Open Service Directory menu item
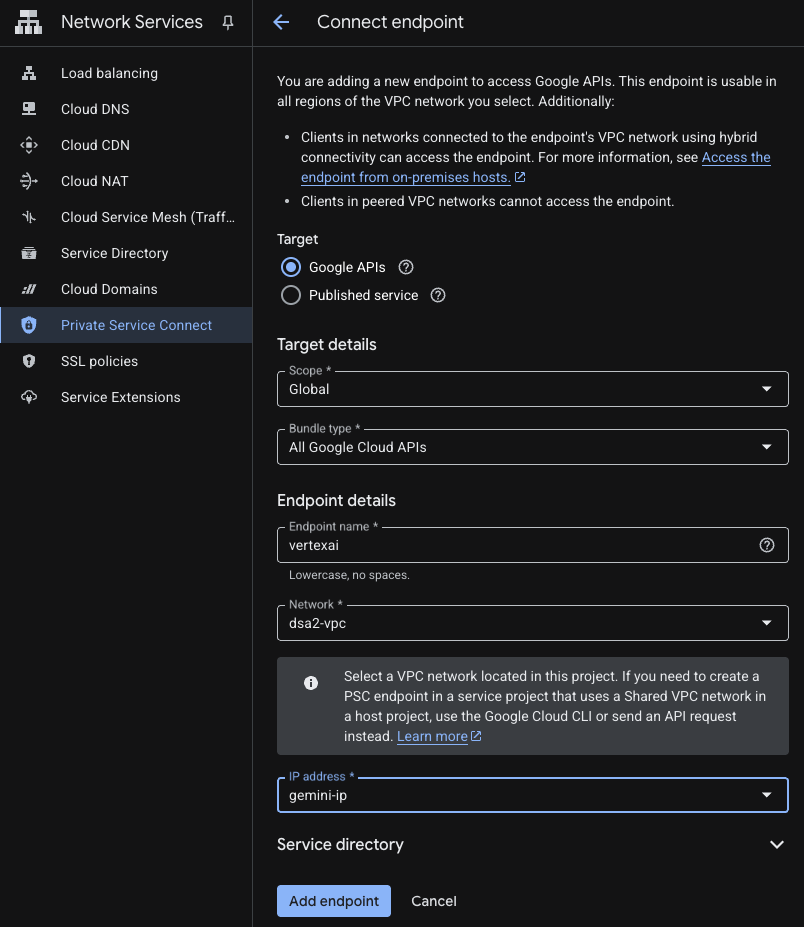Screen dimensions: 804x927 click(x=127, y=254)
